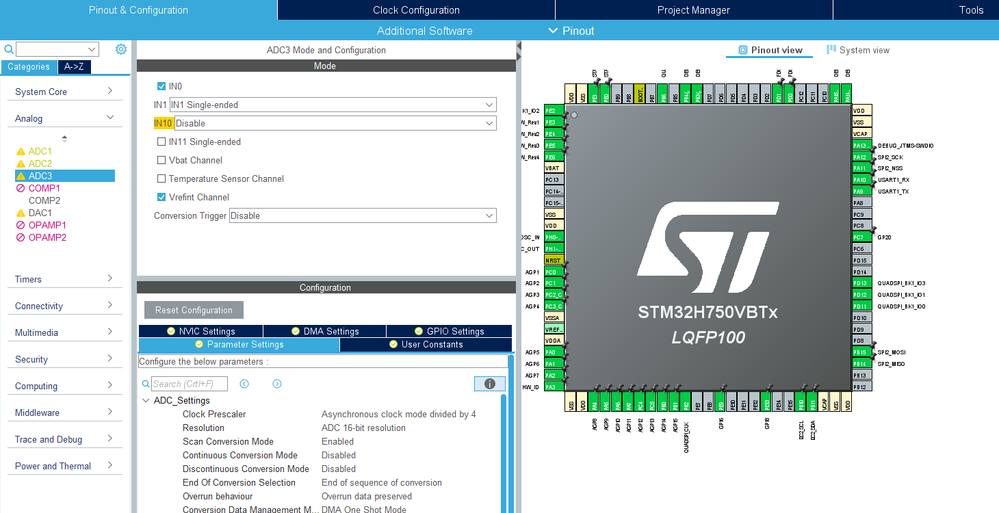Open the Conversion Trigger dropdown
The width and height of the screenshot is (999, 513).
tap(363, 215)
